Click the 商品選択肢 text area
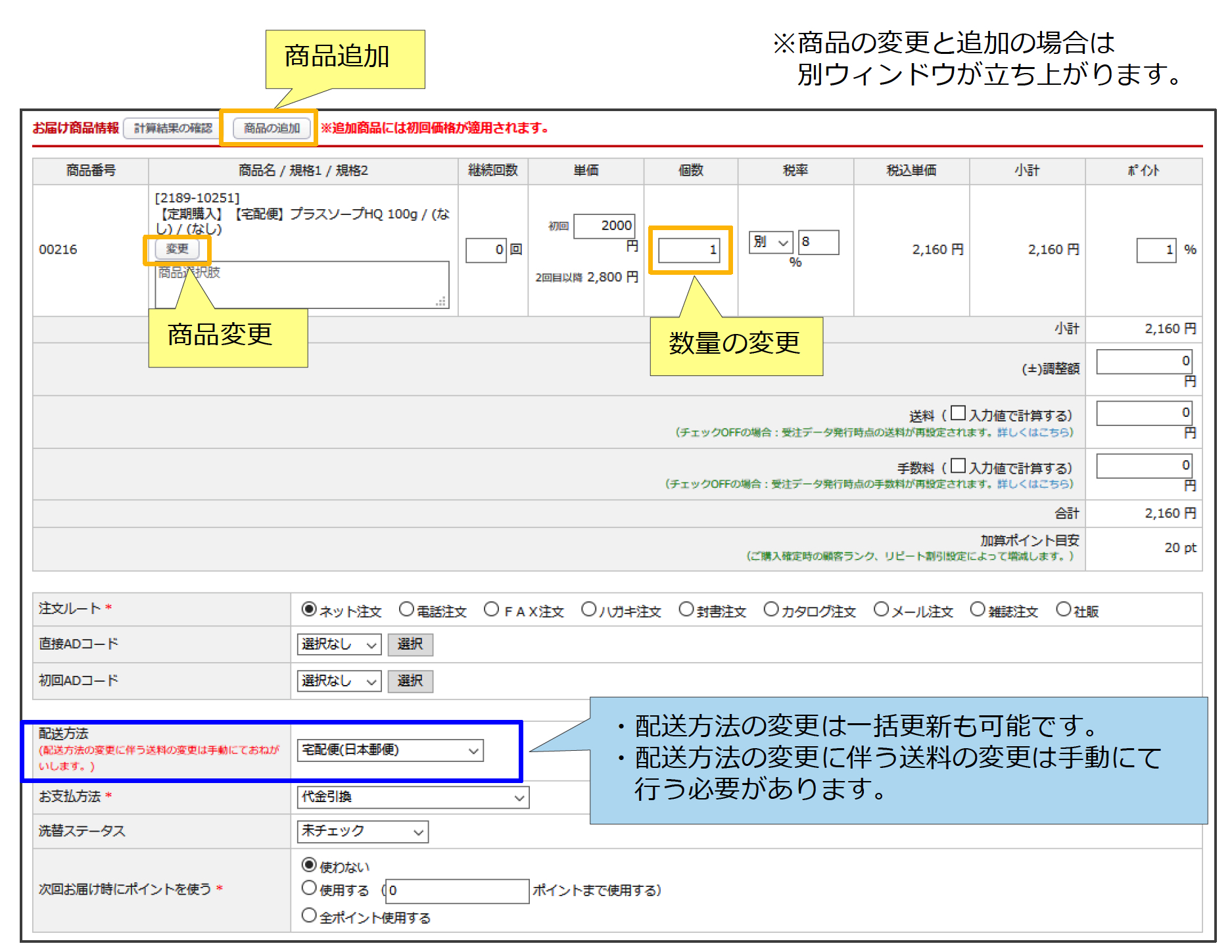Screen dimensions: 1232x952 pos(302,285)
